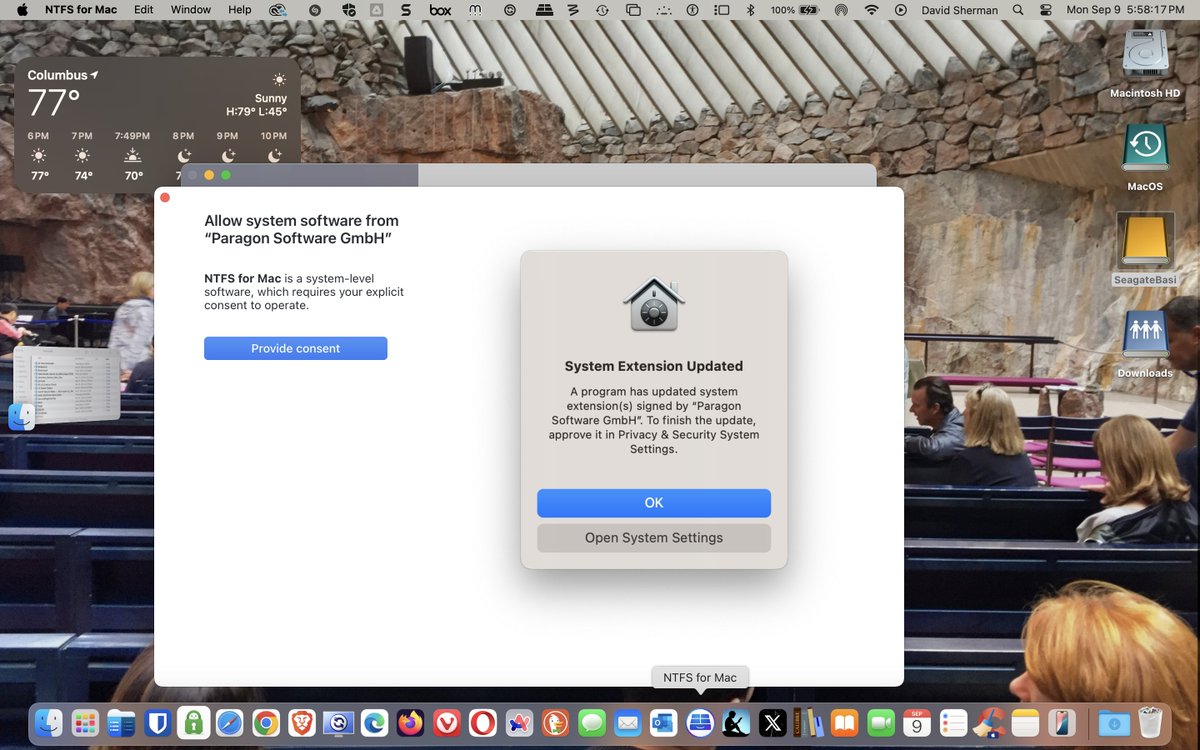This screenshot has height=750, width=1200.
Task: Open Kindle from the Dock
Action: pyautogui.click(x=736, y=722)
